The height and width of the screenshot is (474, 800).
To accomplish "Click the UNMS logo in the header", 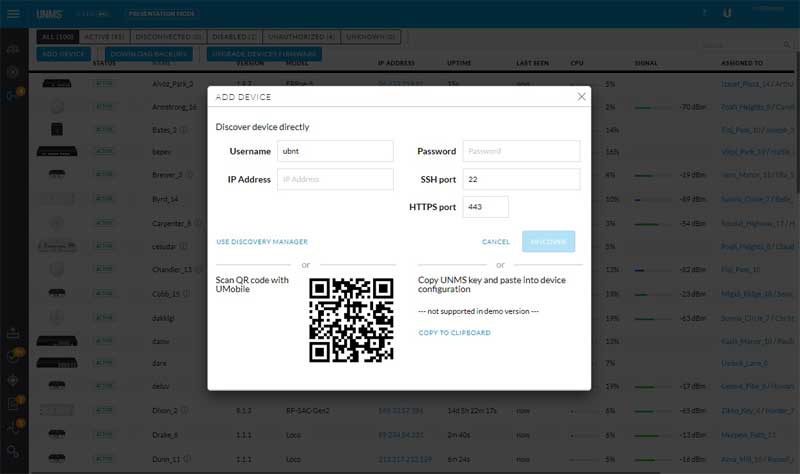I will click(49, 14).
